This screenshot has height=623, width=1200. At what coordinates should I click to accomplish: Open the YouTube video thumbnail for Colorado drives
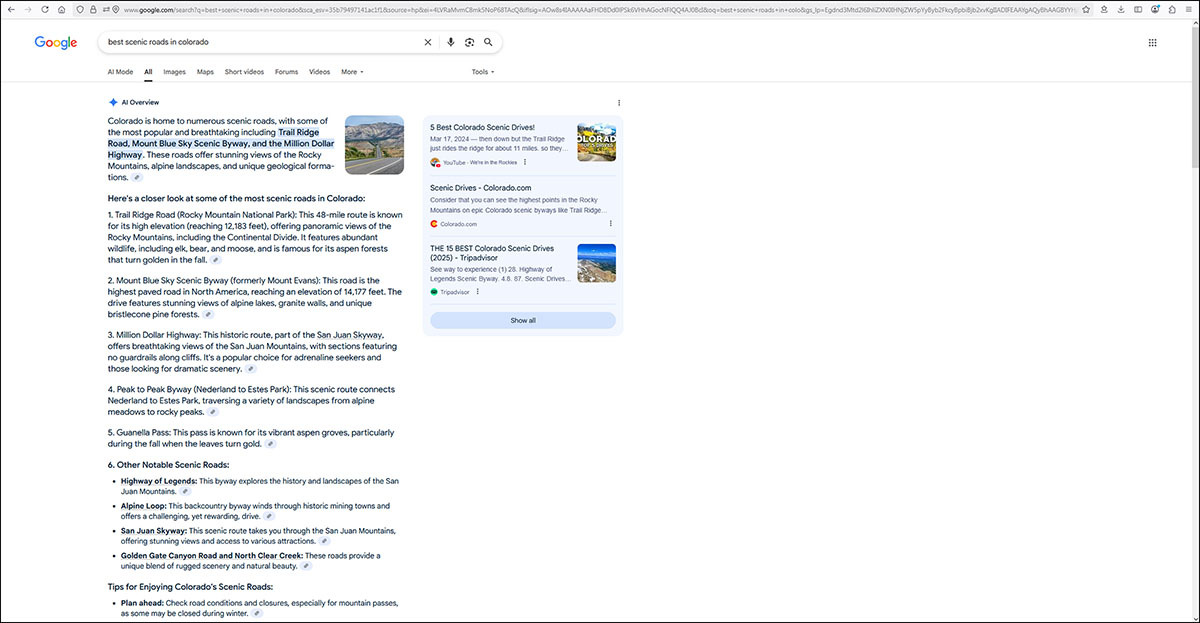(597, 142)
